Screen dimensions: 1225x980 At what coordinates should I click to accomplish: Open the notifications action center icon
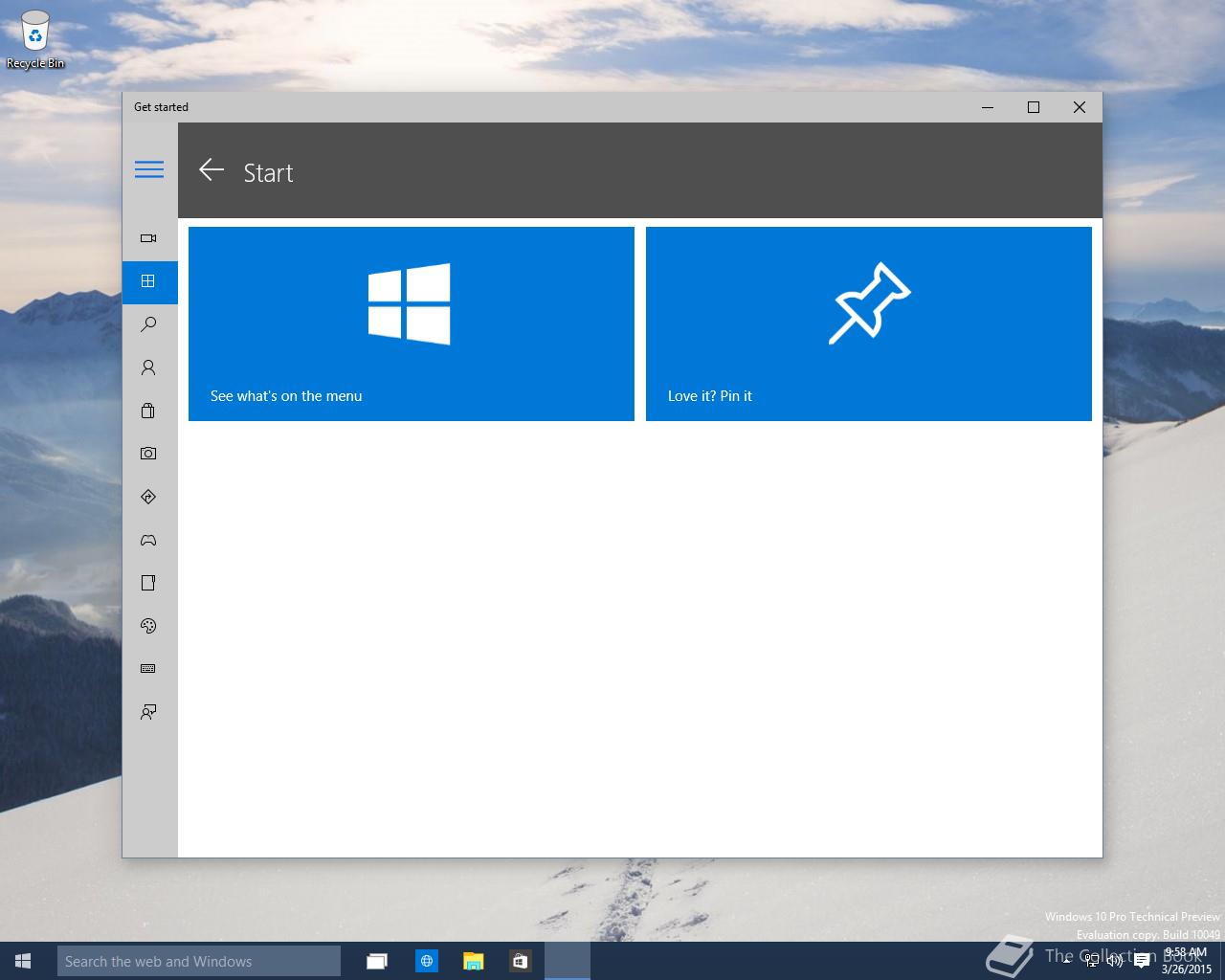1142,961
